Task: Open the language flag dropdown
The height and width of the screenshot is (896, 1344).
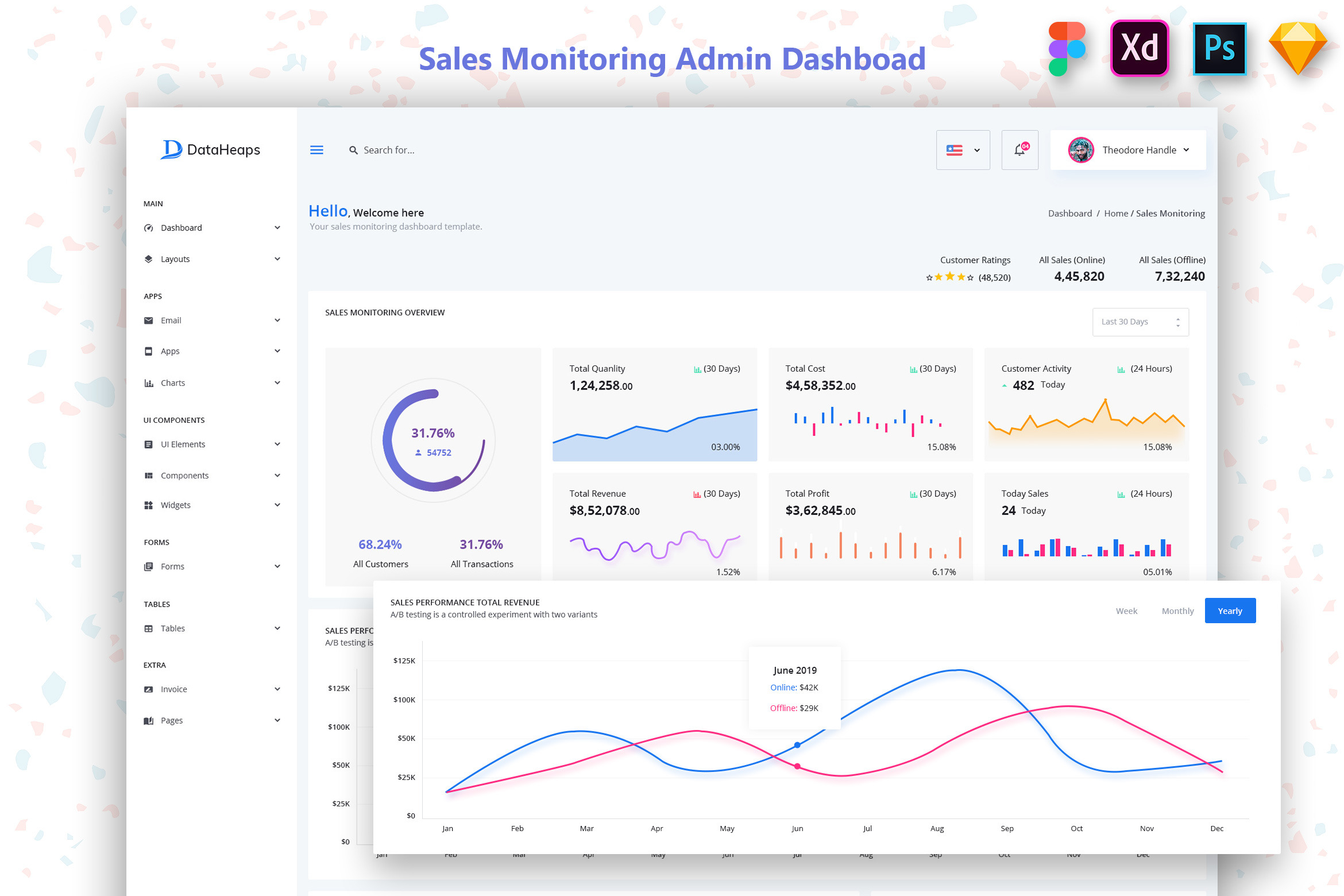Action: coord(963,150)
